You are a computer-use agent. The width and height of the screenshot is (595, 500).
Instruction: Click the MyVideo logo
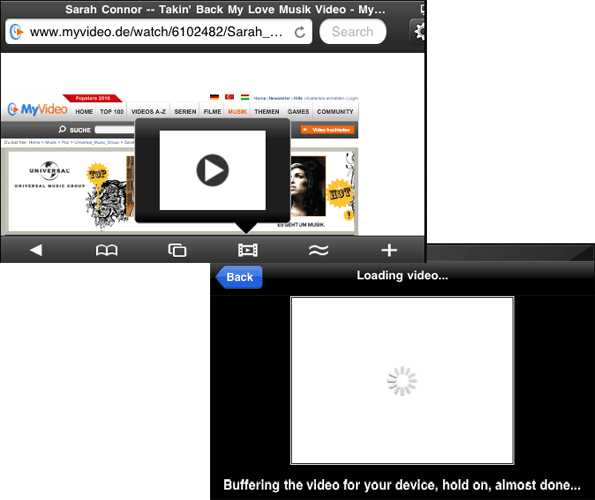(x=38, y=109)
